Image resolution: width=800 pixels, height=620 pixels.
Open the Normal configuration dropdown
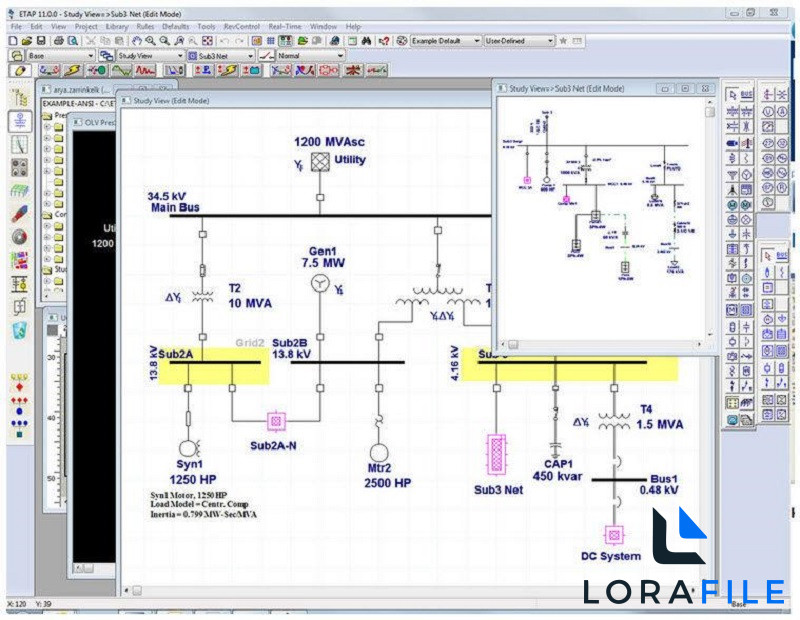(x=310, y=55)
